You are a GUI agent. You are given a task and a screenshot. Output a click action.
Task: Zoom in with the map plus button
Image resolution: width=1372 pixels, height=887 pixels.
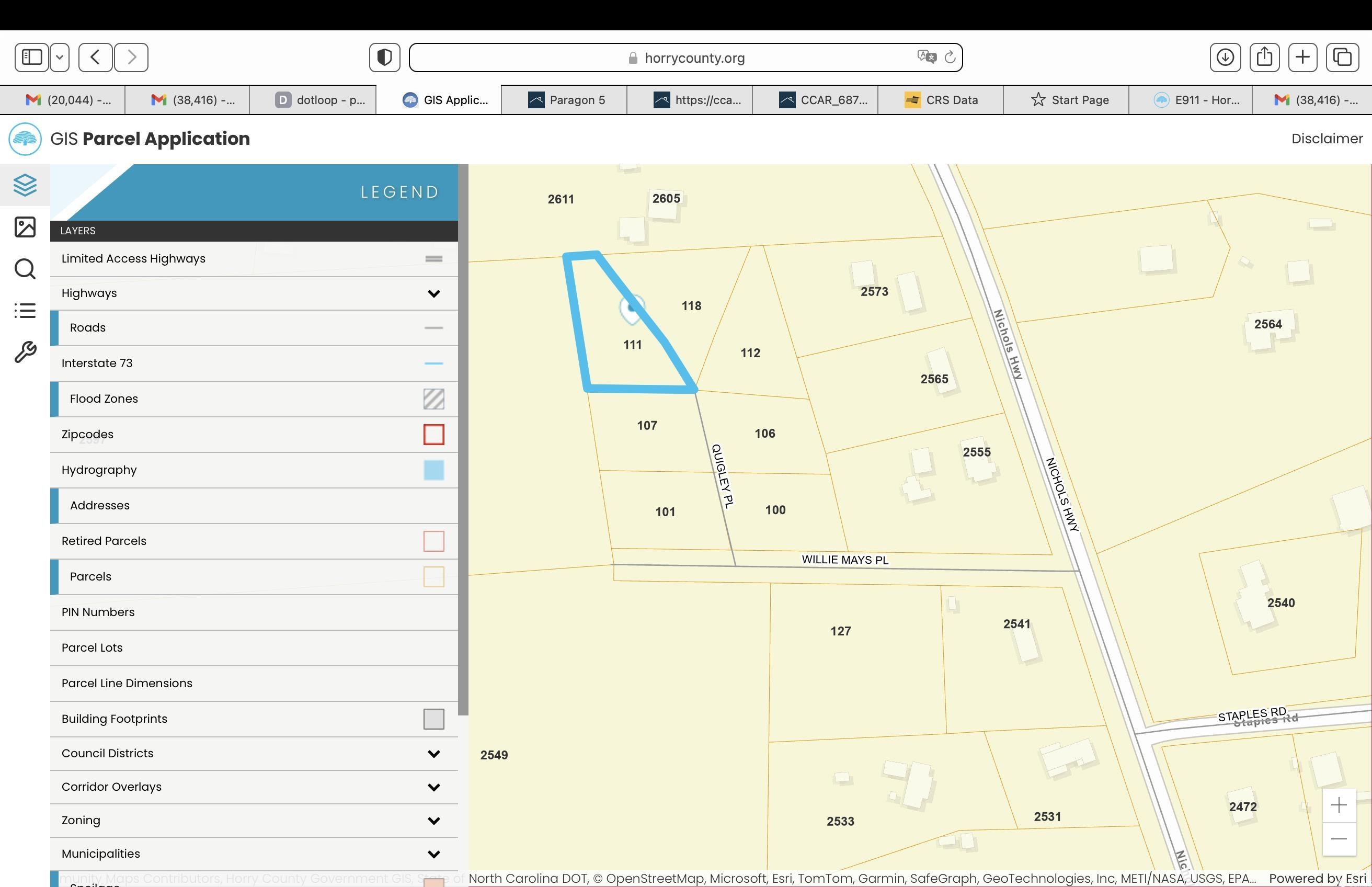(1339, 805)
